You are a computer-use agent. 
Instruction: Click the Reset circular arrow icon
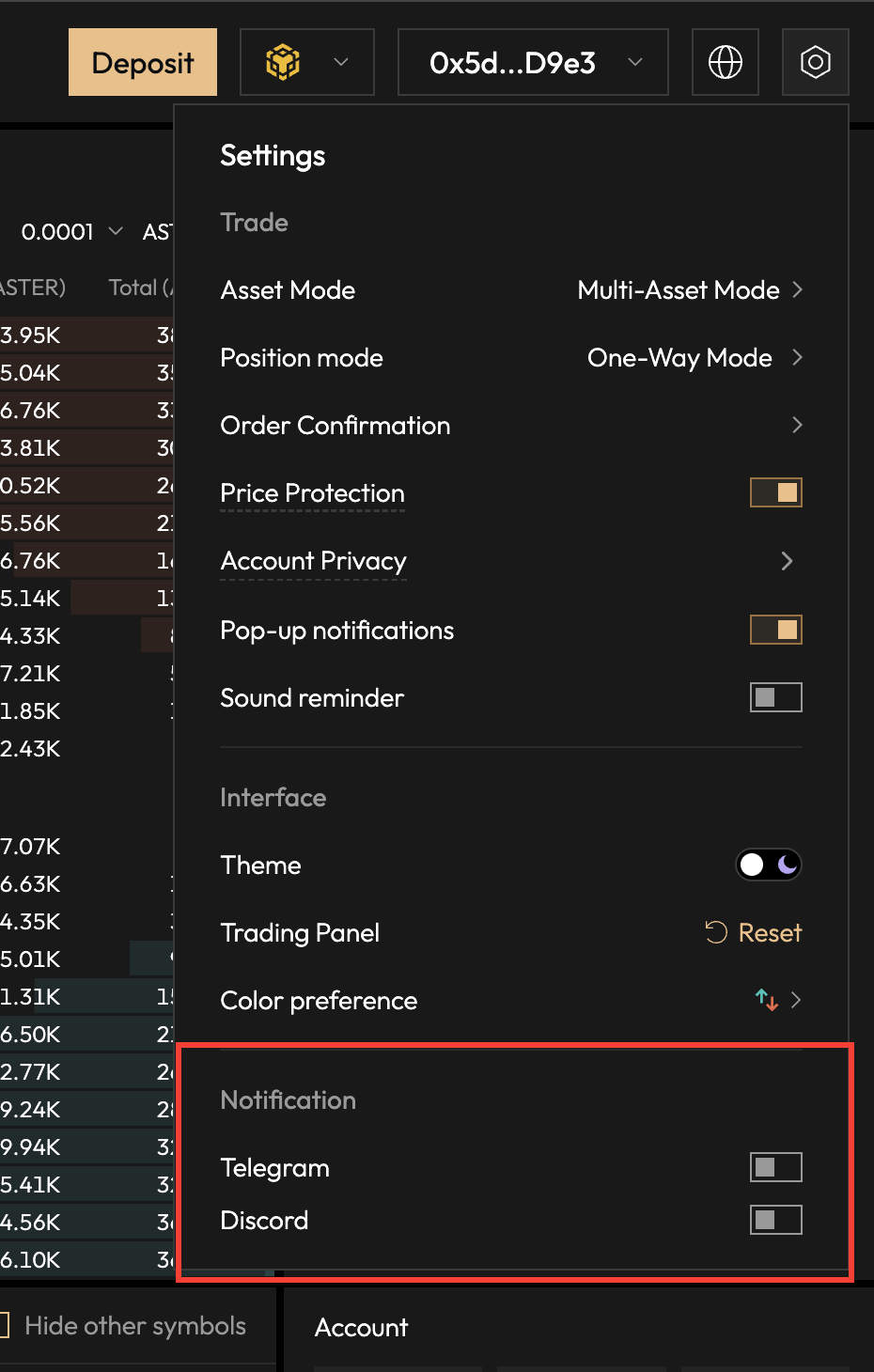pyautogui.click(x=716, y=932)
